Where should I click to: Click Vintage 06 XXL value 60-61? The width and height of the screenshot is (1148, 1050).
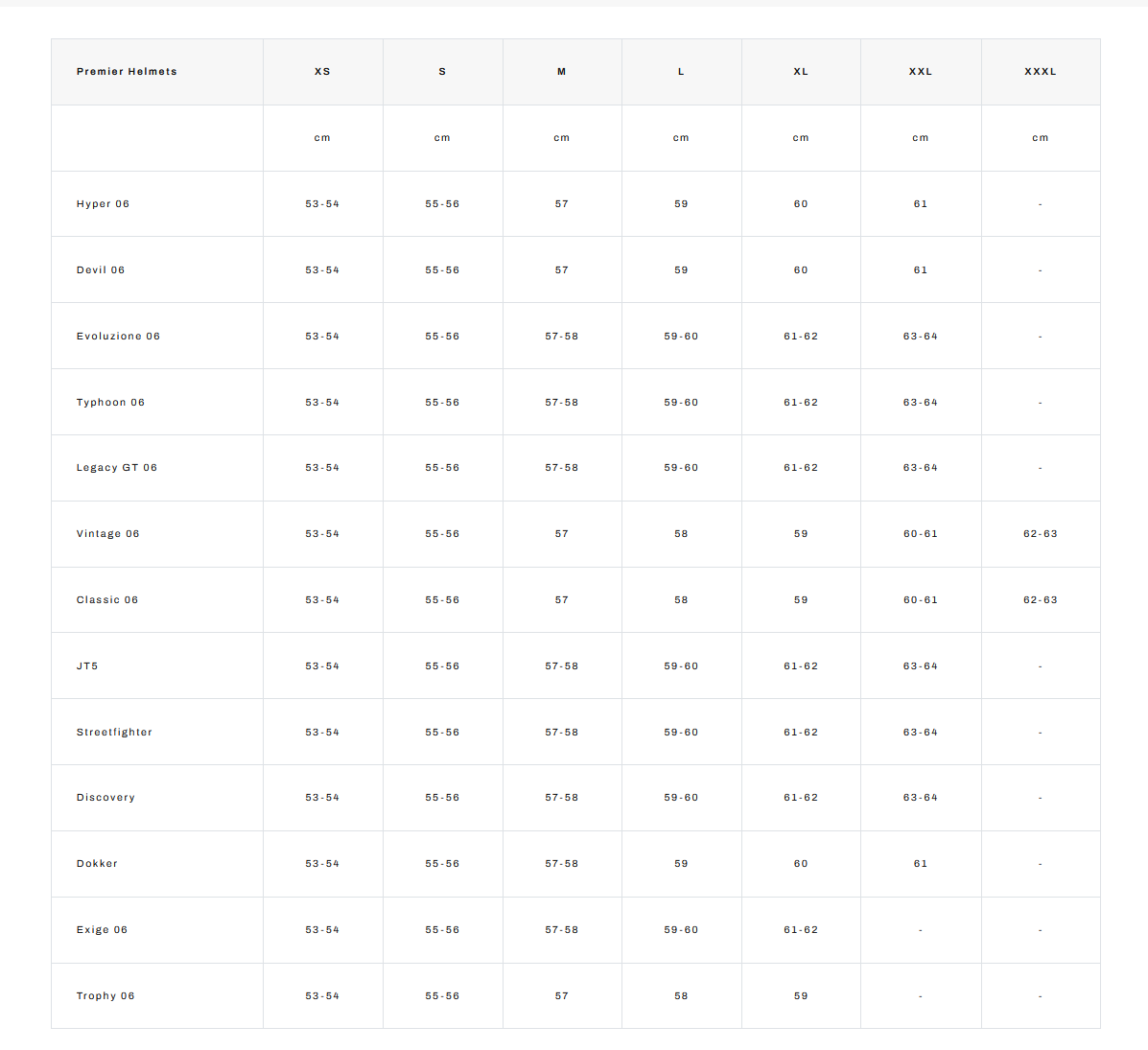921,534
